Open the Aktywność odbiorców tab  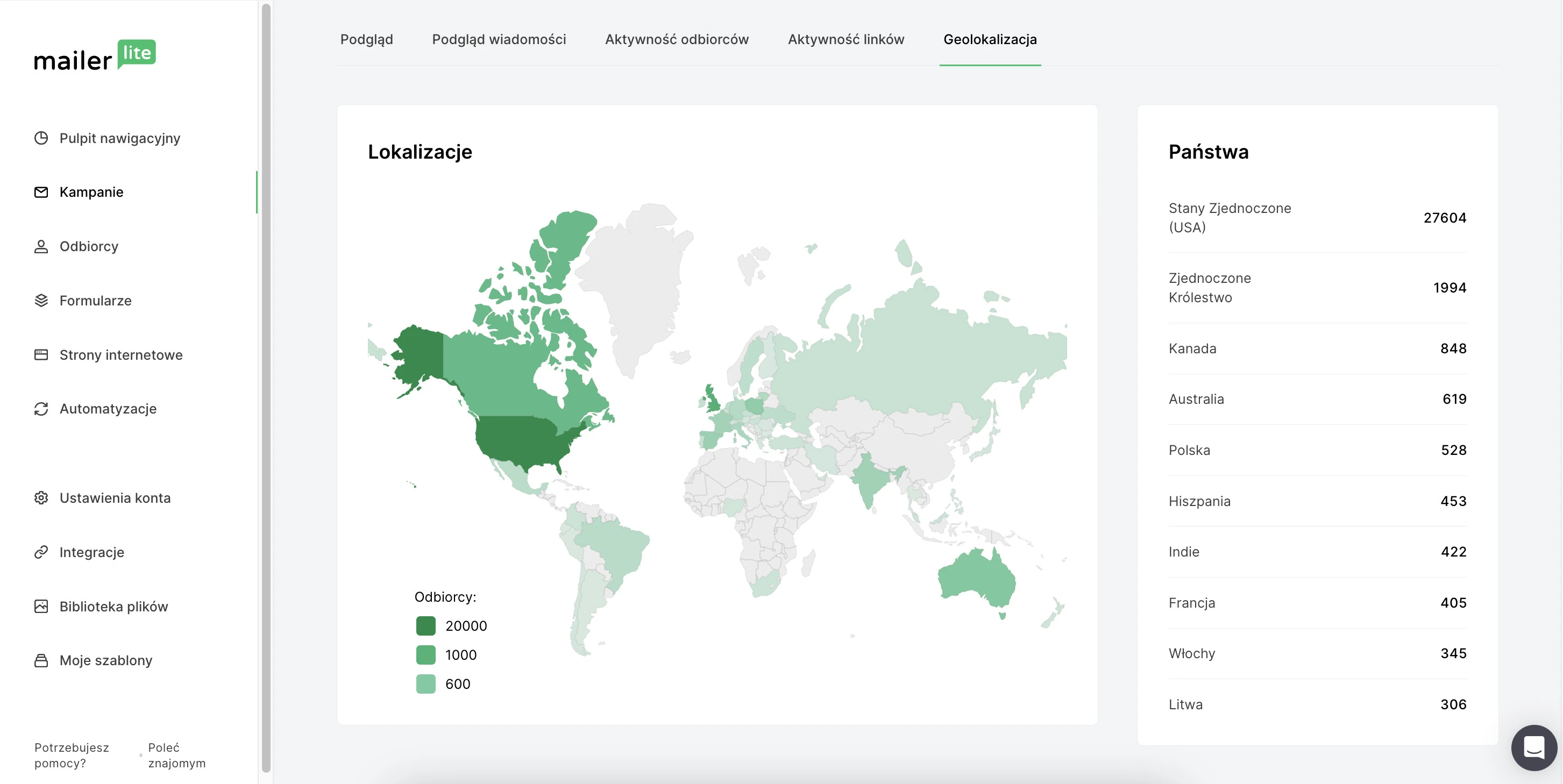[677, 39]
